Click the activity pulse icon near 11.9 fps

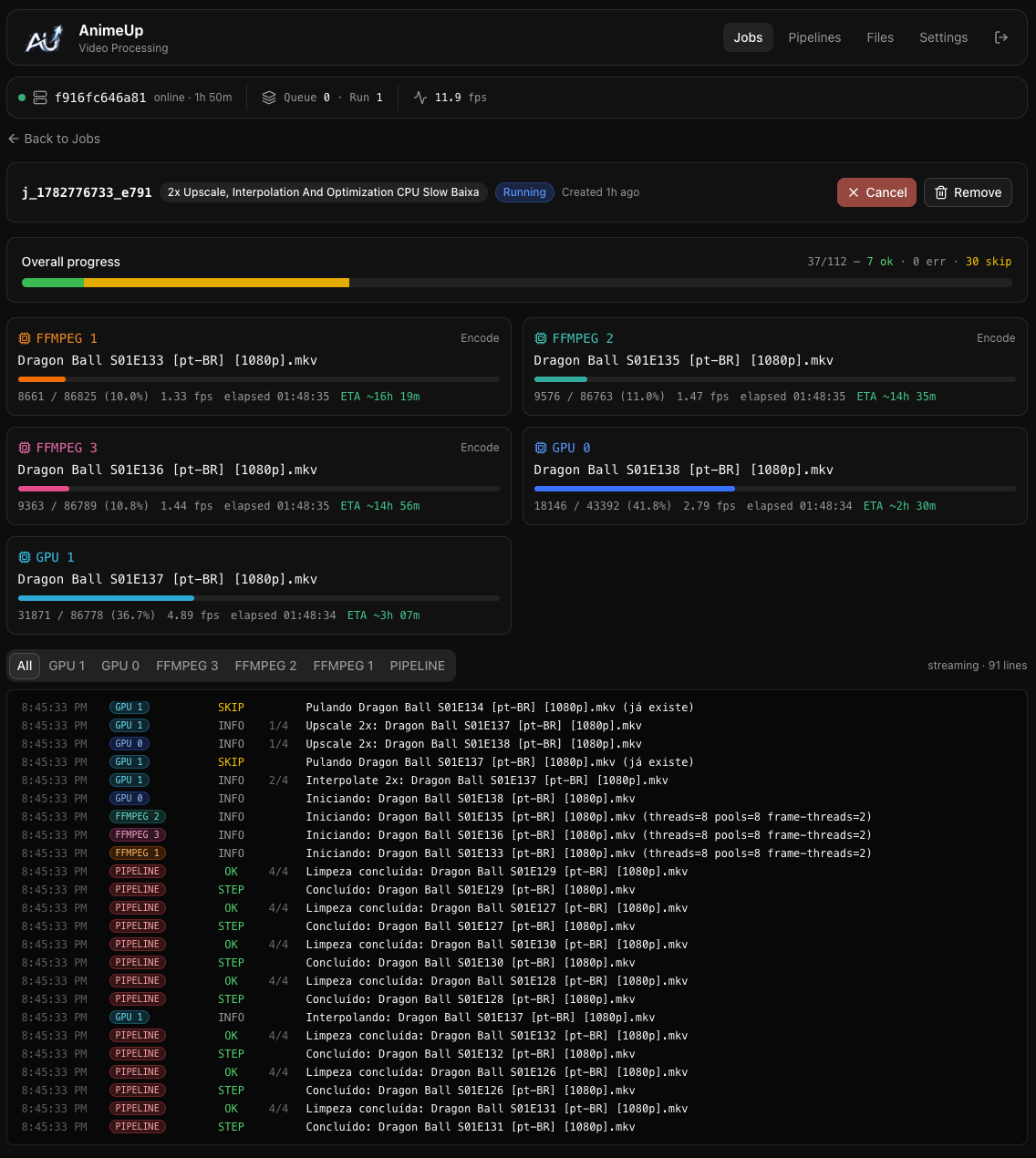[x=420, y=98]
